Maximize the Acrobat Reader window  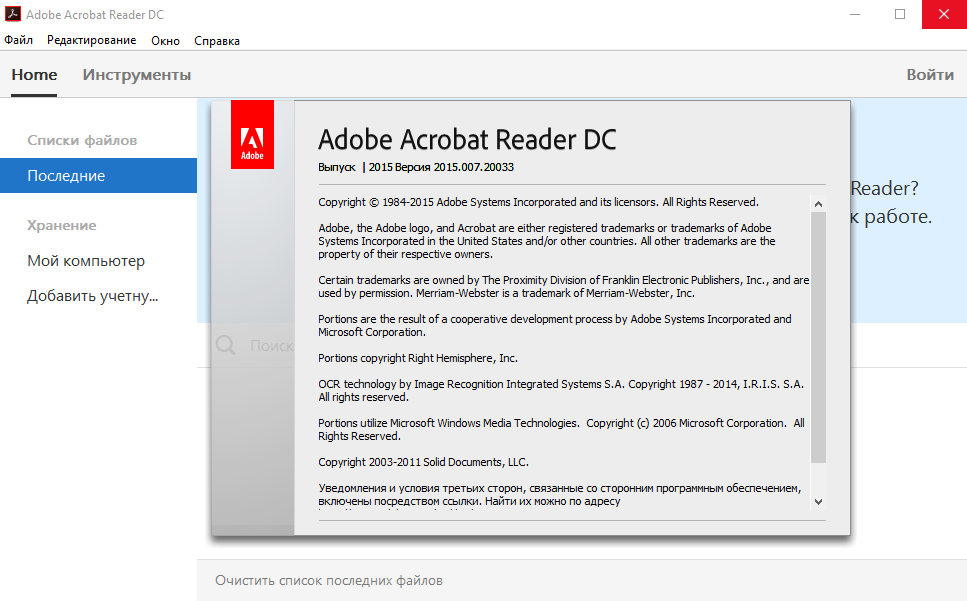900,14
